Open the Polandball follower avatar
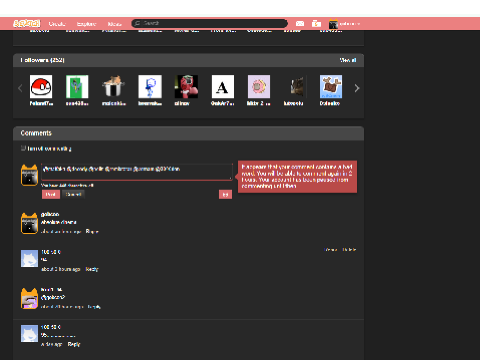This screenshot has width=480, height=360. click(x=41, y=86)
